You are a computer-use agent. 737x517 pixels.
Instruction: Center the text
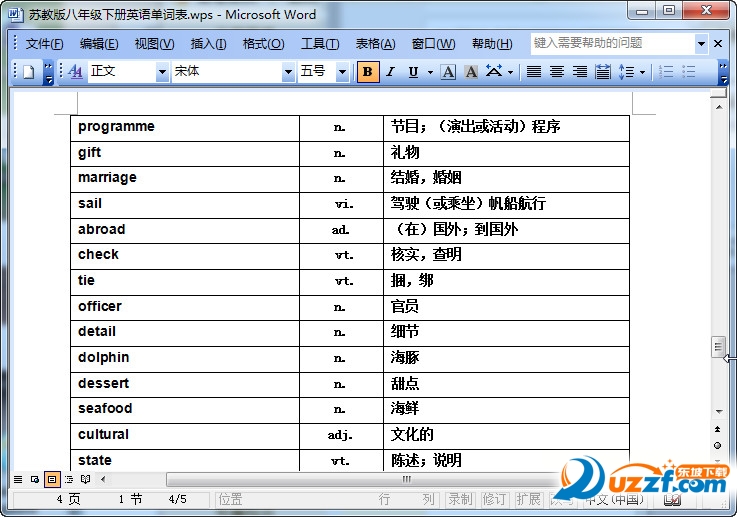click(557, 72)
